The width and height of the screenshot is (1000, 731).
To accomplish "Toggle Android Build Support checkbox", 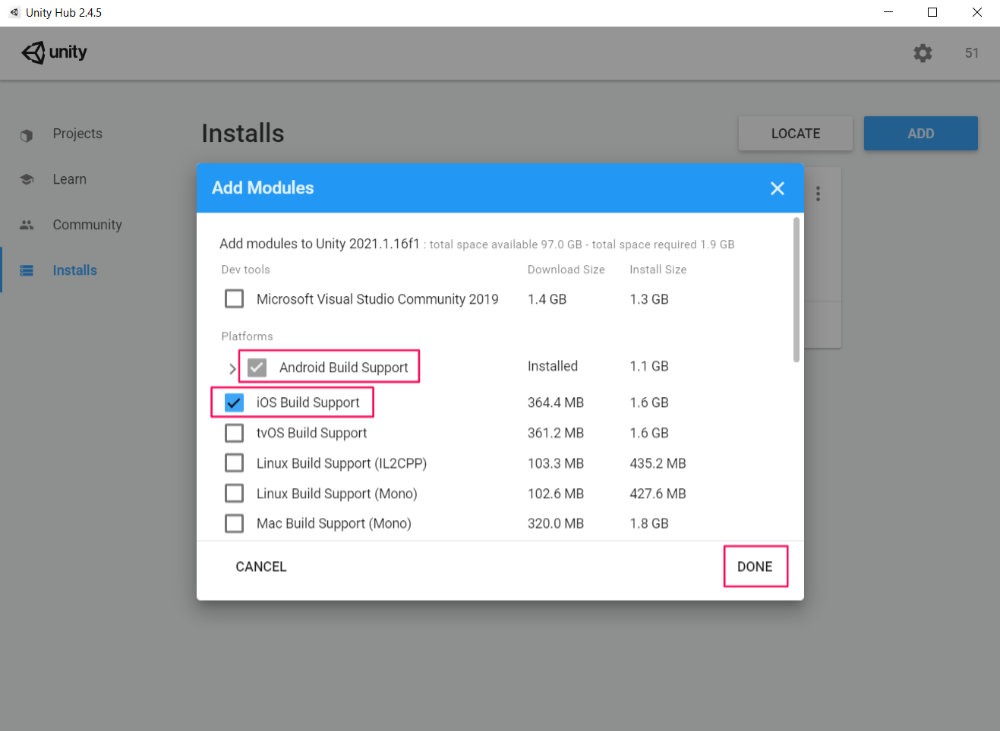I will (x=257, y=367).
